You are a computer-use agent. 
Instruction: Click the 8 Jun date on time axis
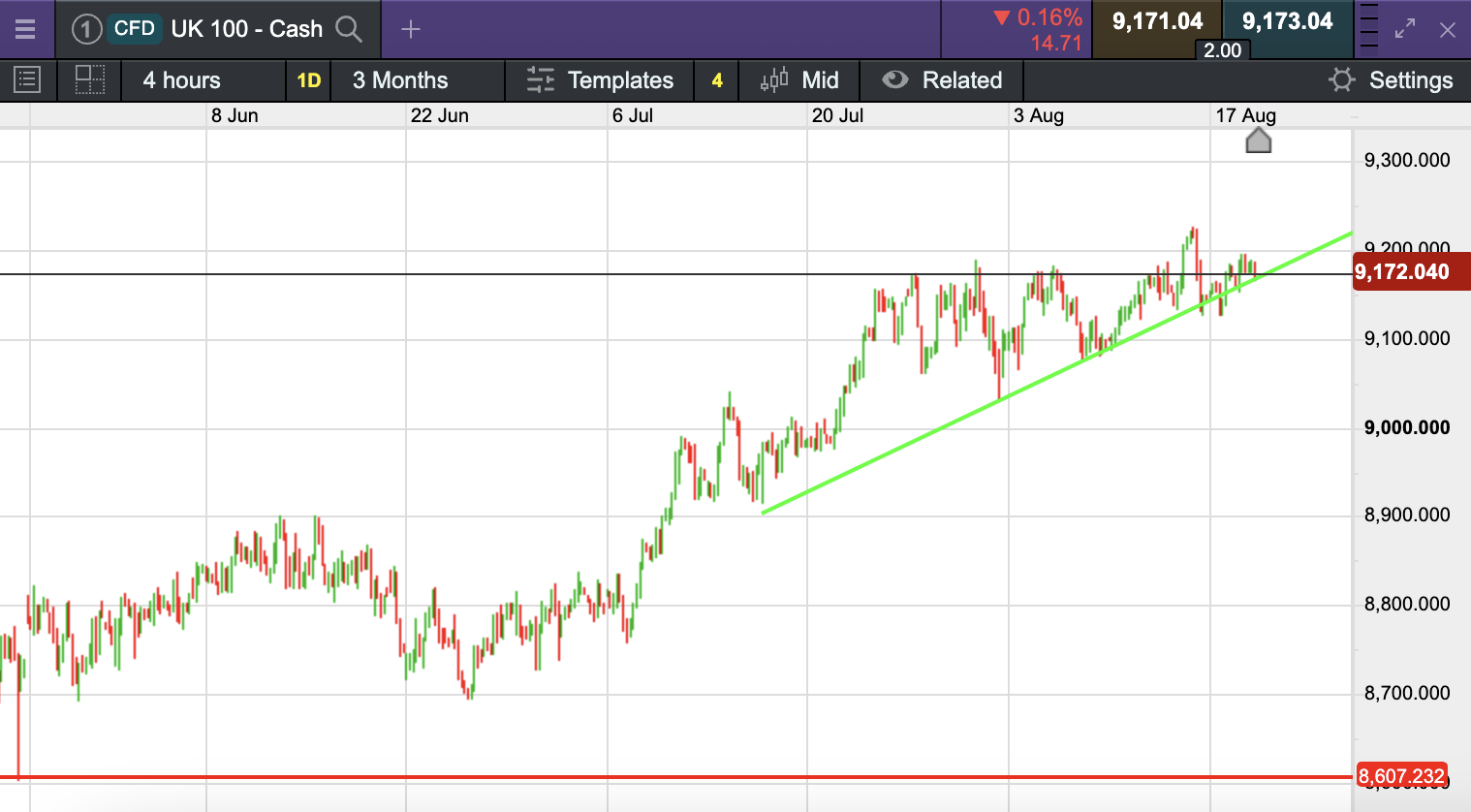point(235,115)
